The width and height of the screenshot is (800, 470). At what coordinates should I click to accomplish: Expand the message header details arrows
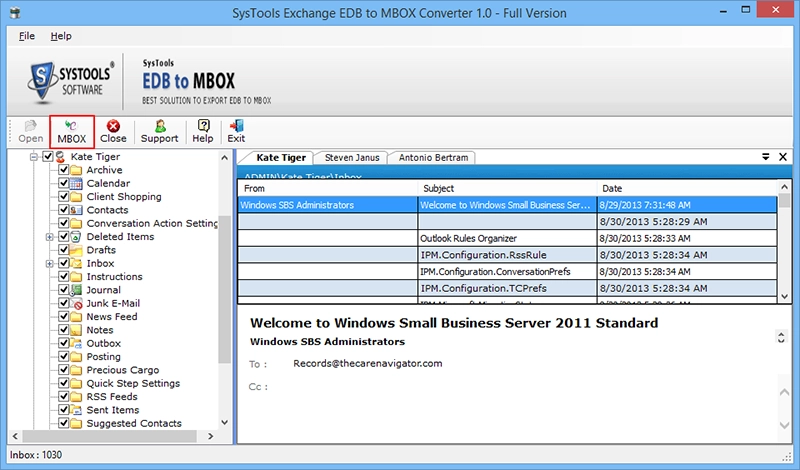(x=781, y=337)
